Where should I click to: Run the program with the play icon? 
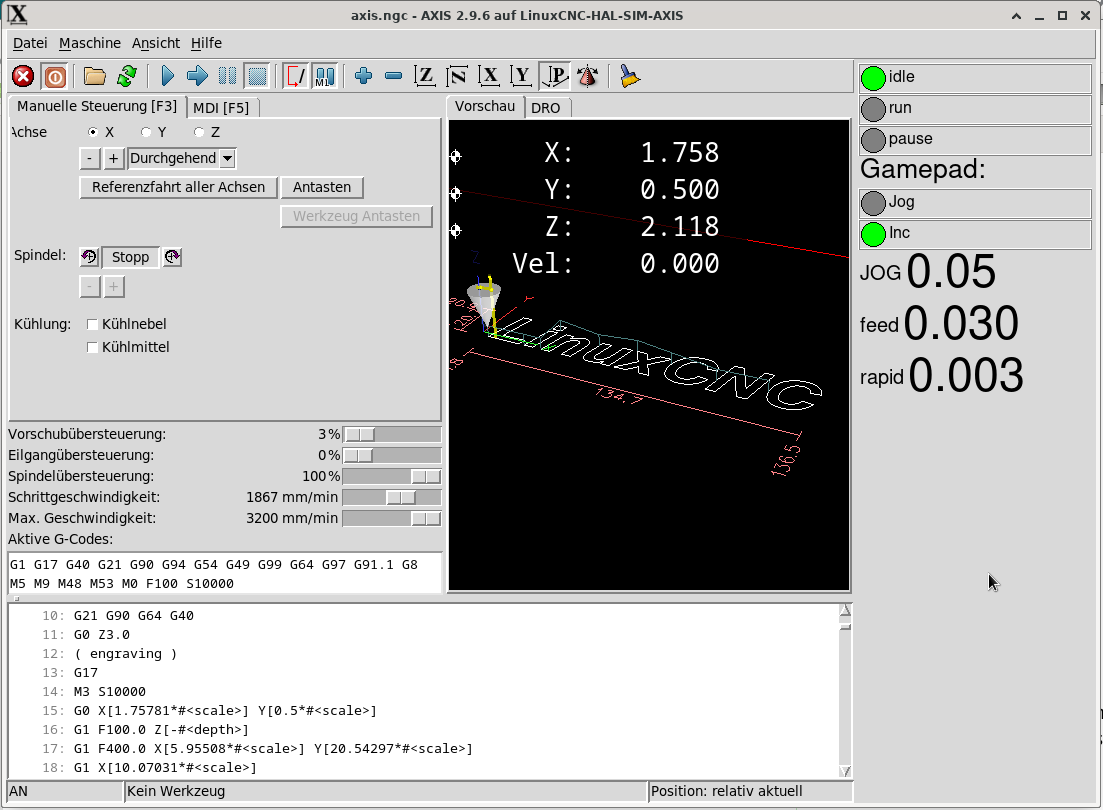[167, 76]
